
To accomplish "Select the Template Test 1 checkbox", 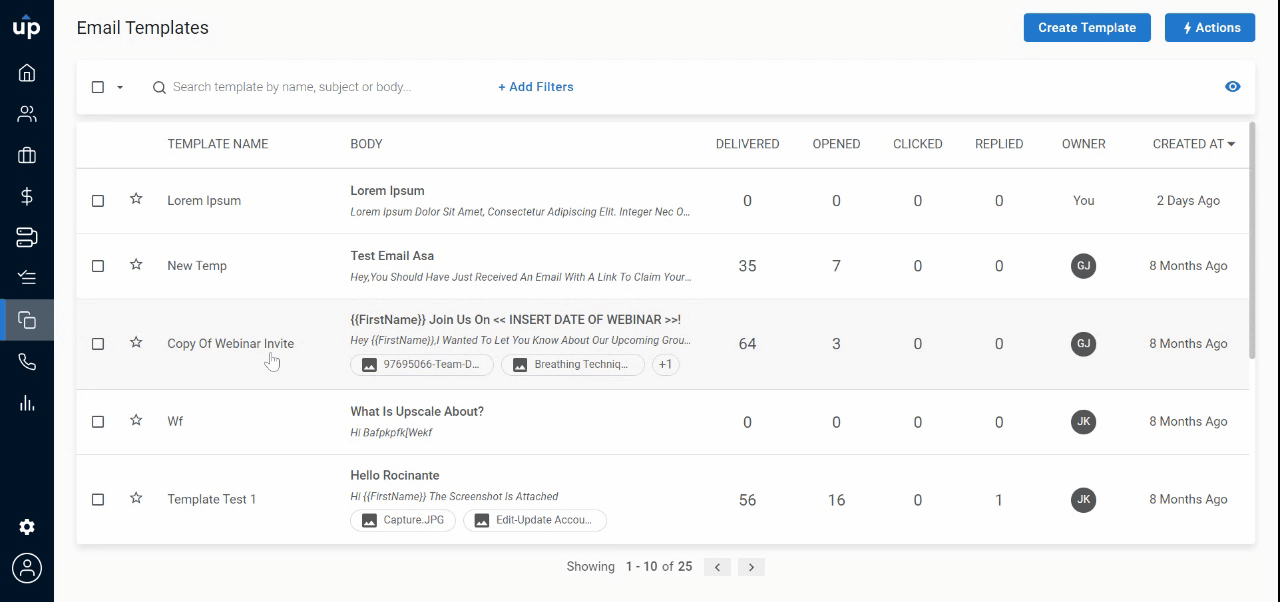I will pos(98,499).
